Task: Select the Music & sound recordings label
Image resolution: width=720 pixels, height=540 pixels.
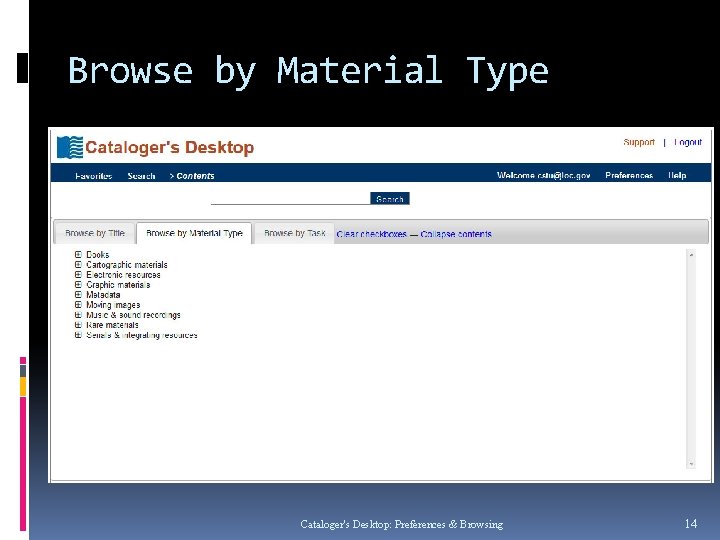Action: (133, 315)
